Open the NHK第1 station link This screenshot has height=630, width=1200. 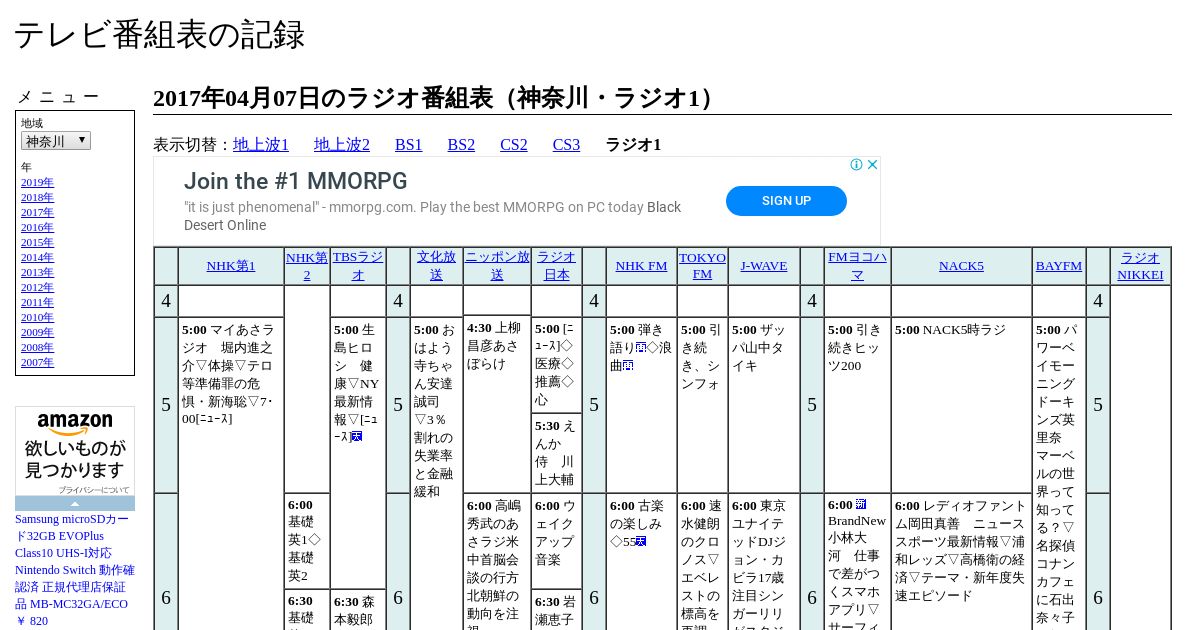coord(231,266)
